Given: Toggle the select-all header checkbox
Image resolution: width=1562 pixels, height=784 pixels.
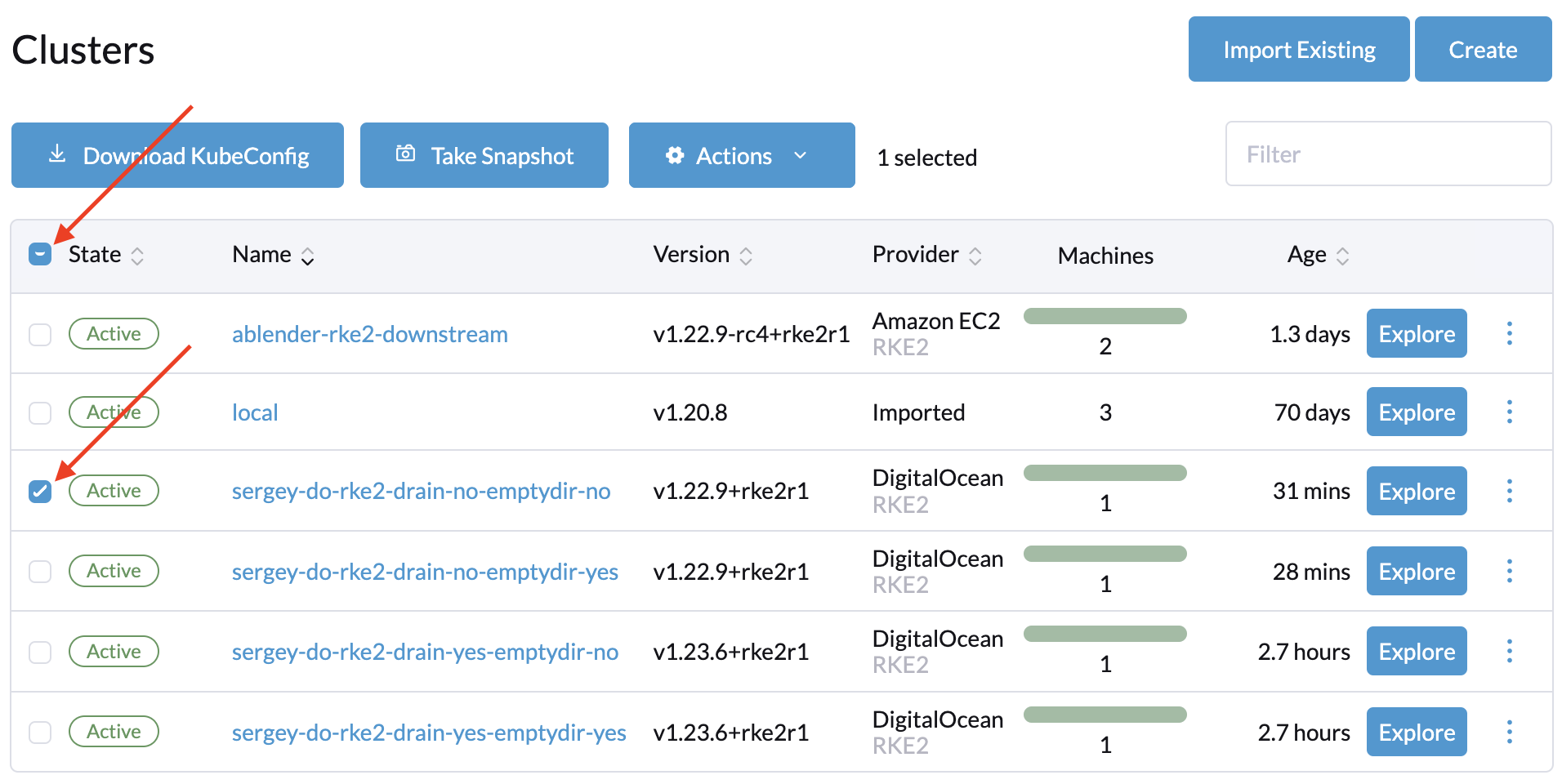Looking at the screenshot, I should pyautogui.click(x=40, y=254).
